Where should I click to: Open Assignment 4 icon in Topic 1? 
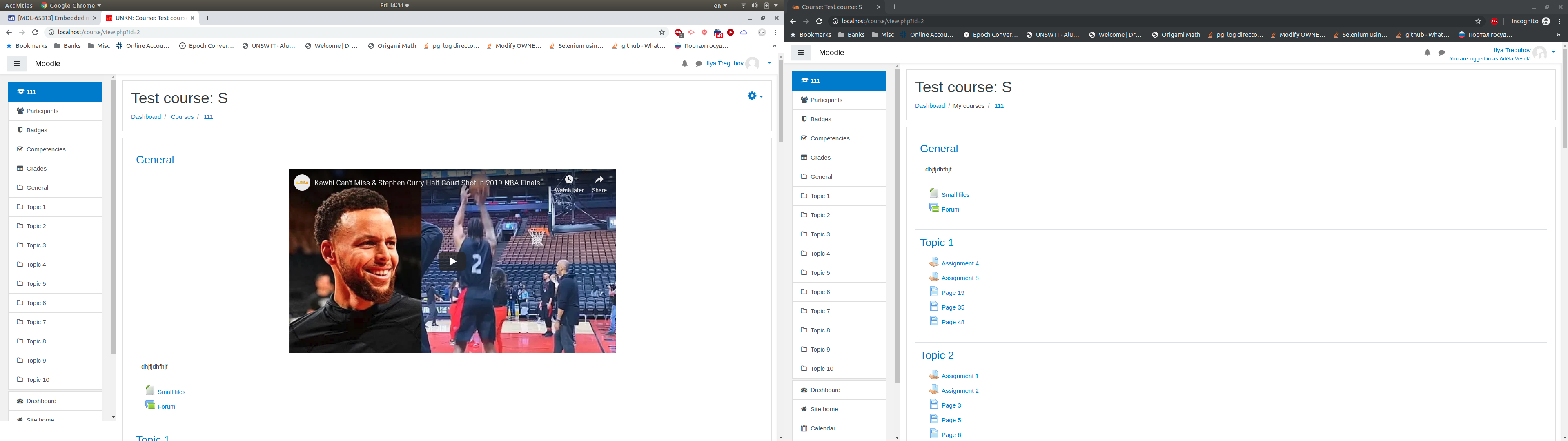click(934, 262)
